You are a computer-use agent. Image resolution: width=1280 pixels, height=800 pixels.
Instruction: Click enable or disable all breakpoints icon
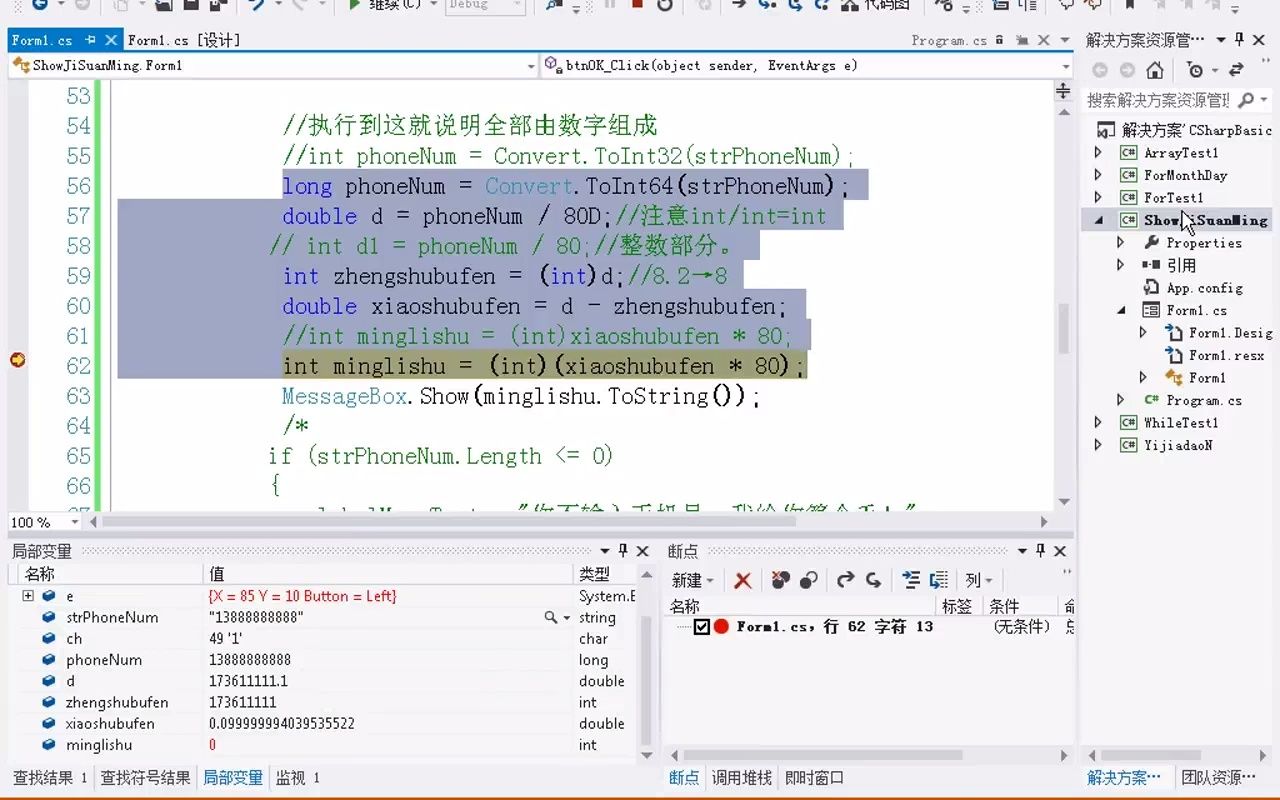(809, 580)
